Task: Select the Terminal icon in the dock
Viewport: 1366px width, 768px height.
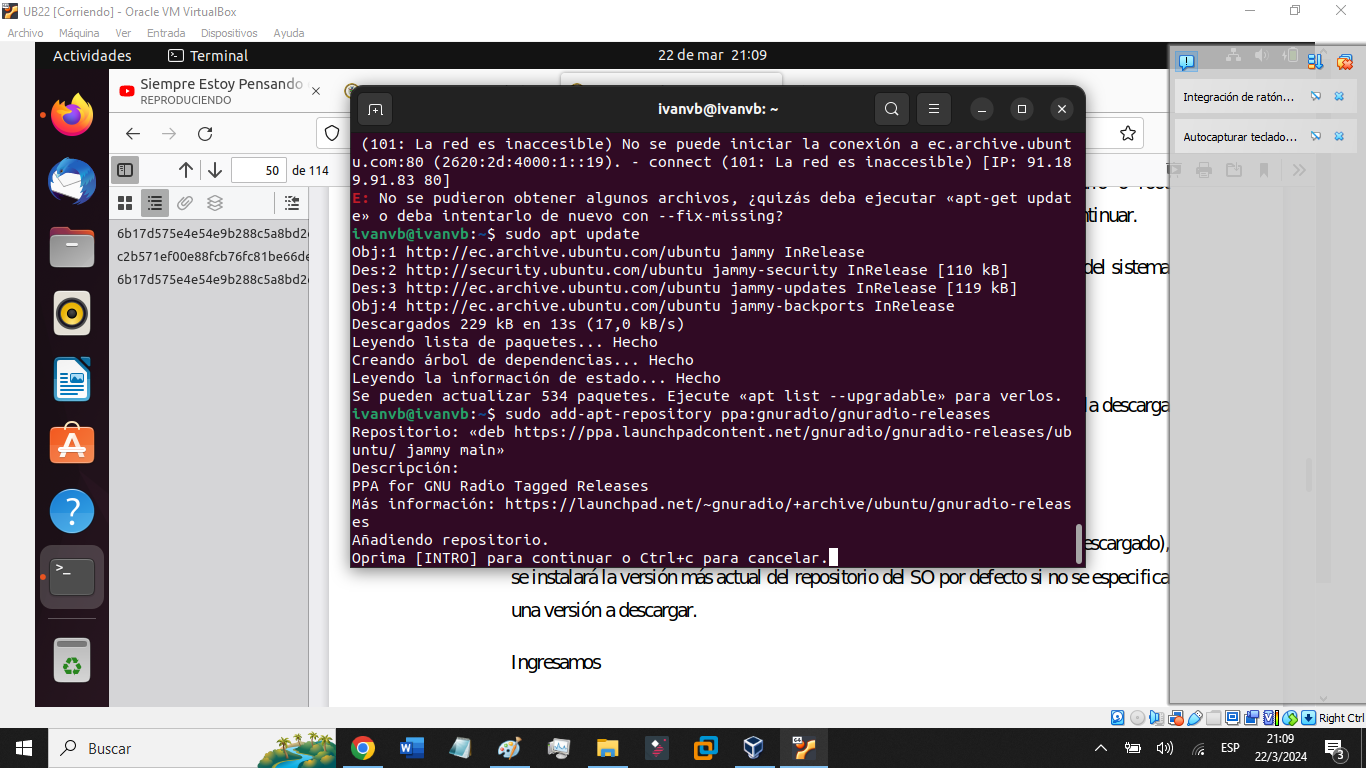Action: [x=72, y=577]
